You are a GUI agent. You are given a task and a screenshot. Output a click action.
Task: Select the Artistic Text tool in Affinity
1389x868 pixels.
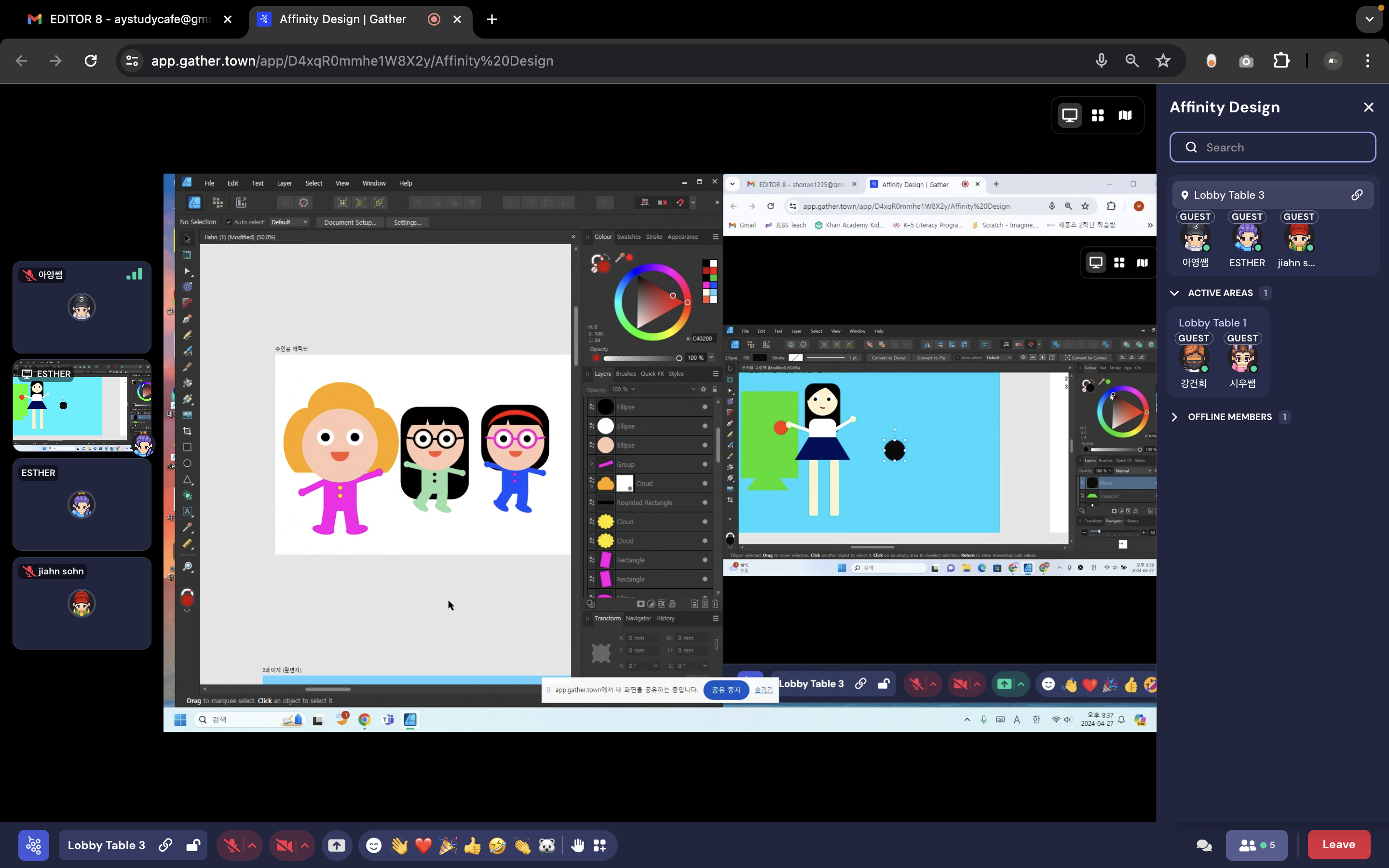point(187,512)
